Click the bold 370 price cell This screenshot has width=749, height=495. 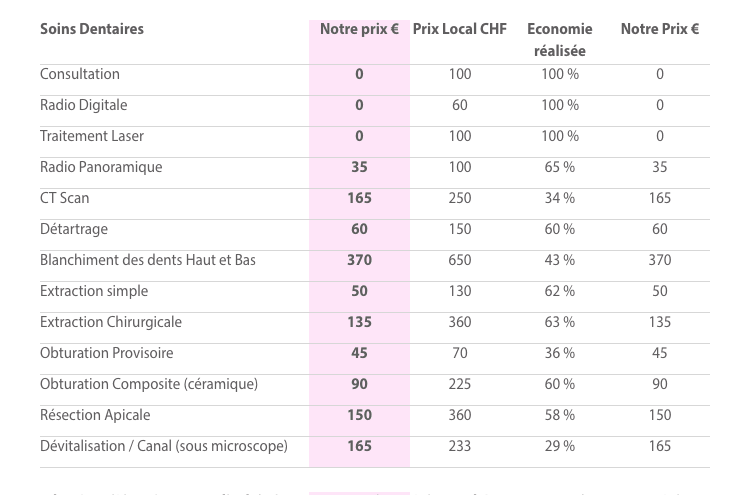click(x=359, y=260)
